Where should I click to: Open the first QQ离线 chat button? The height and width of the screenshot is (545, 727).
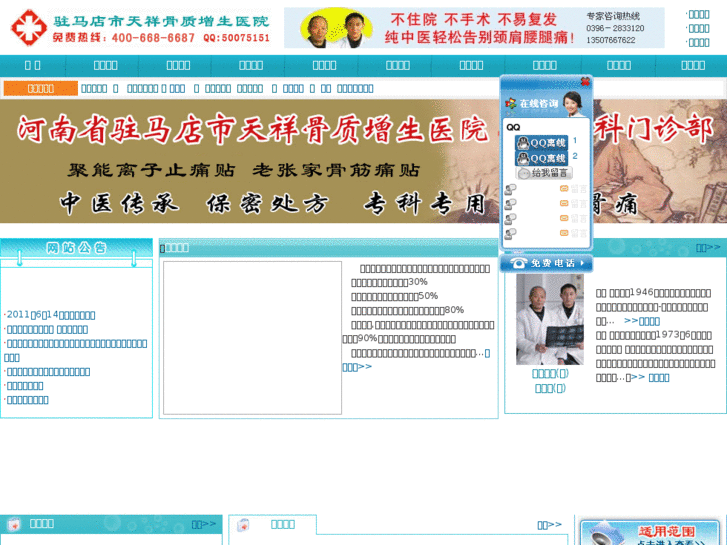[x=541, y=142]
